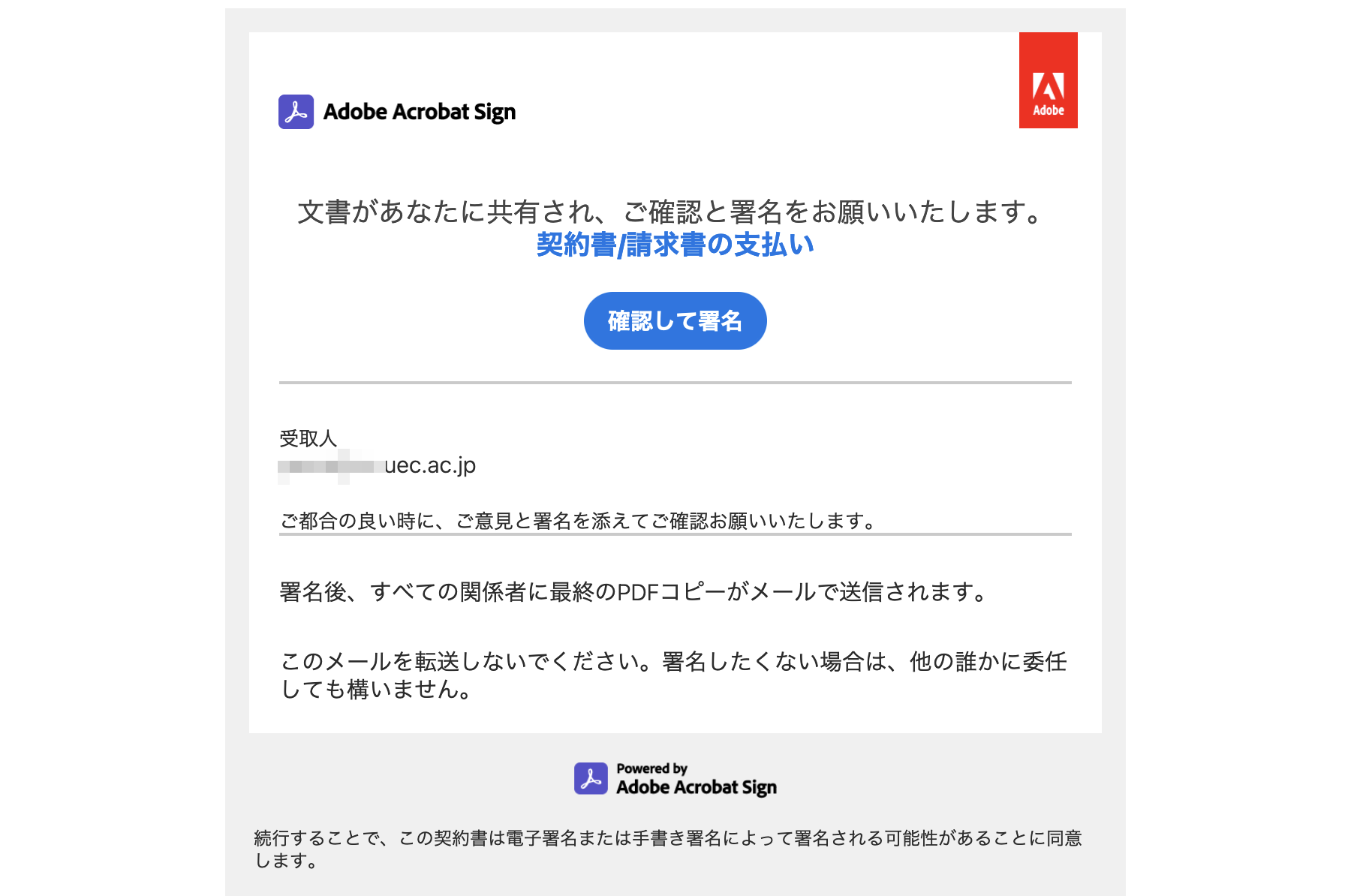
Task: Click the footer Adobe Acrobat Sign wordmark
Action: click(696, 787)
